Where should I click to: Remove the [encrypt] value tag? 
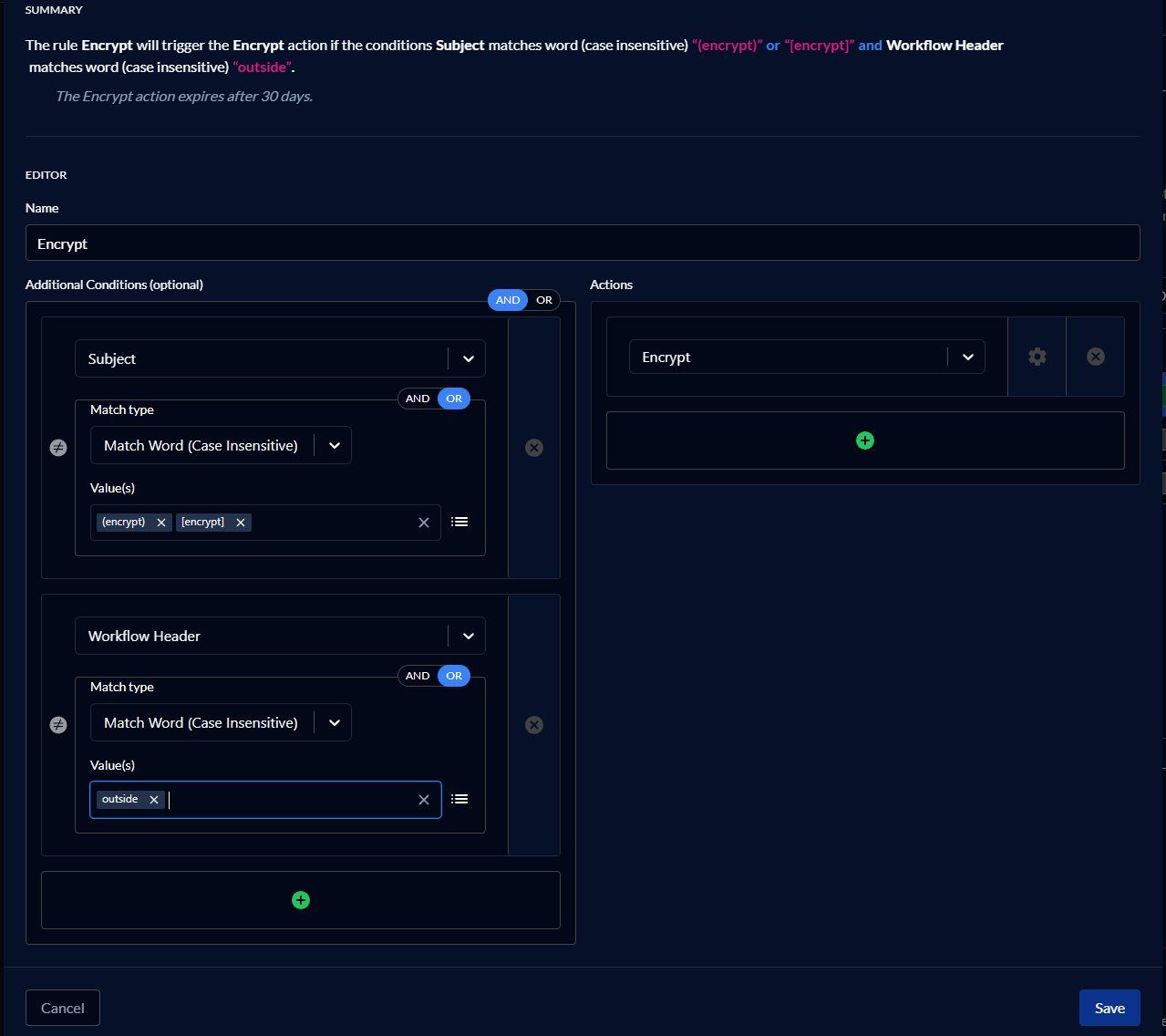tap(241, 523)
